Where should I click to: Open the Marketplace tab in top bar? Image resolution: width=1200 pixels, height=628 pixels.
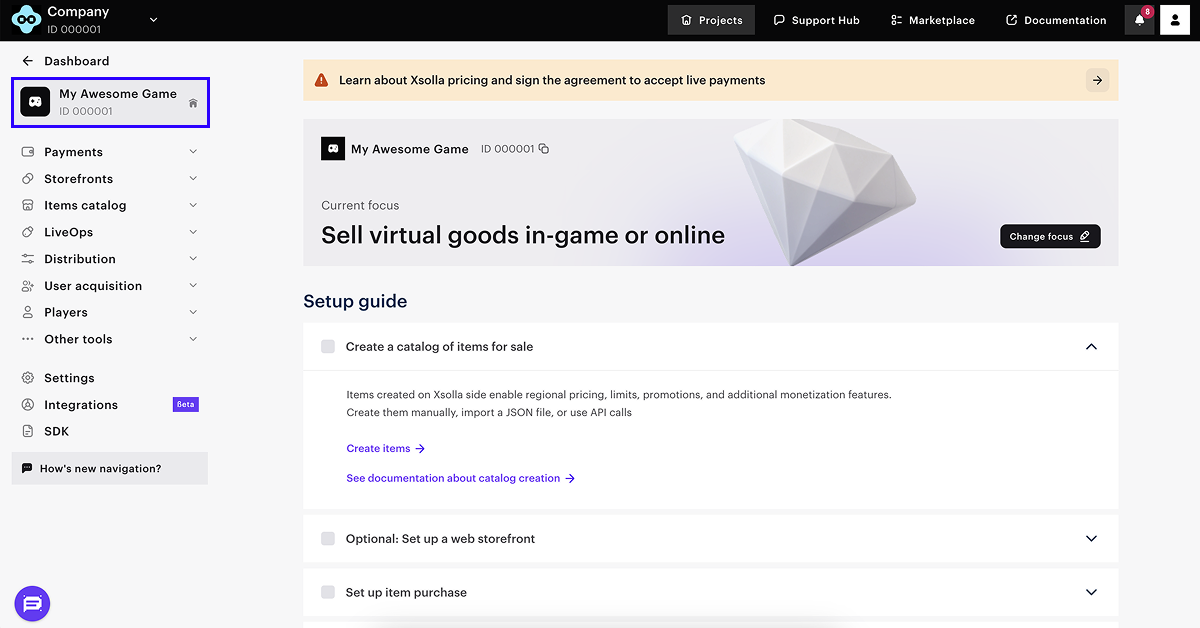pos(932,20)
